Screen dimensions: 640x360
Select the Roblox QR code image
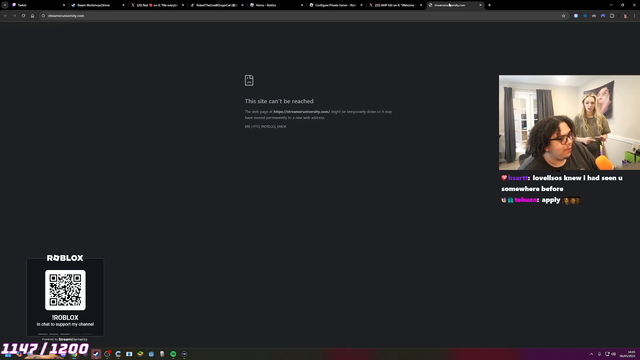tap(65, 290)
